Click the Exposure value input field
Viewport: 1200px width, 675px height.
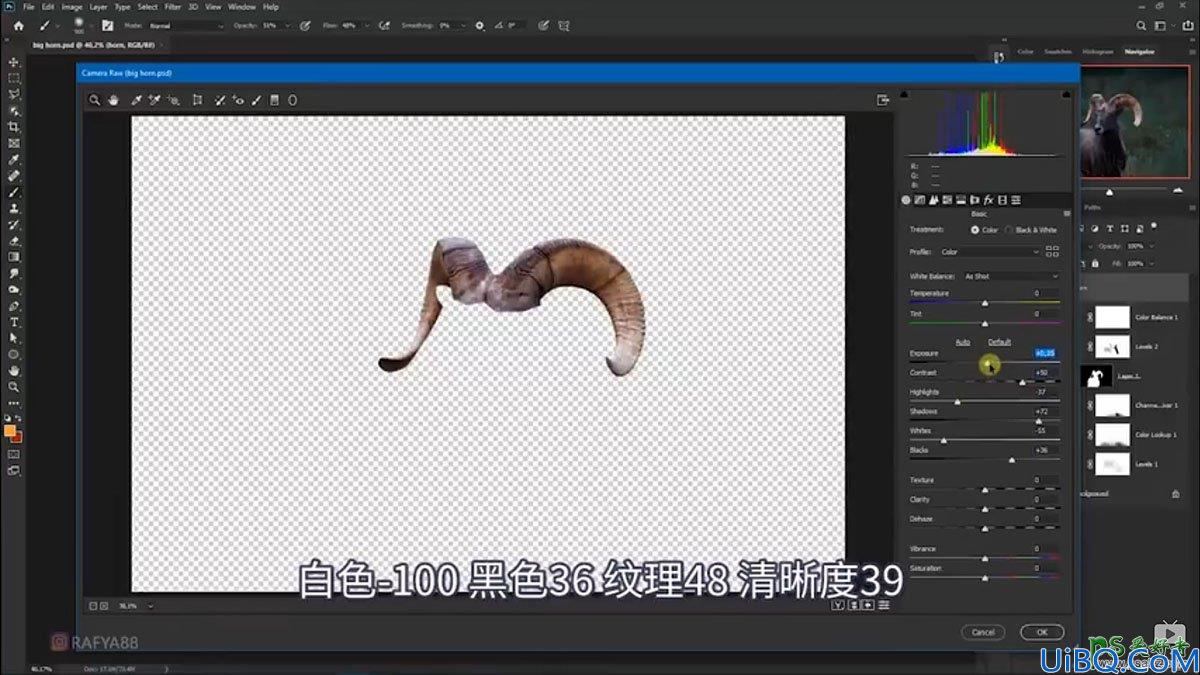[1045, 353]
